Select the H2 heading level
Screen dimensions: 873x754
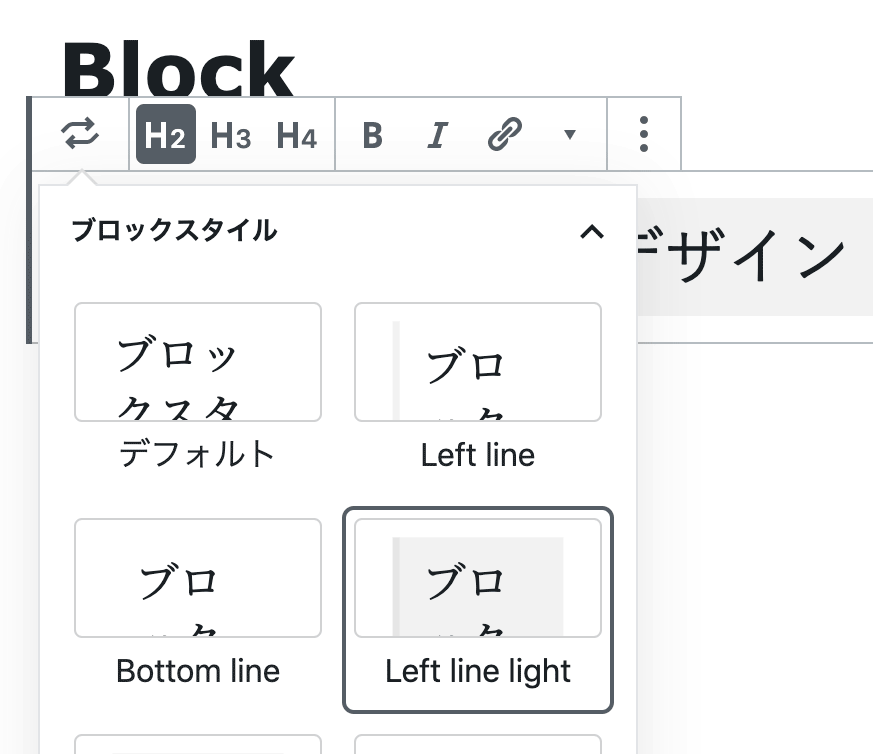(x=166, y=134)
